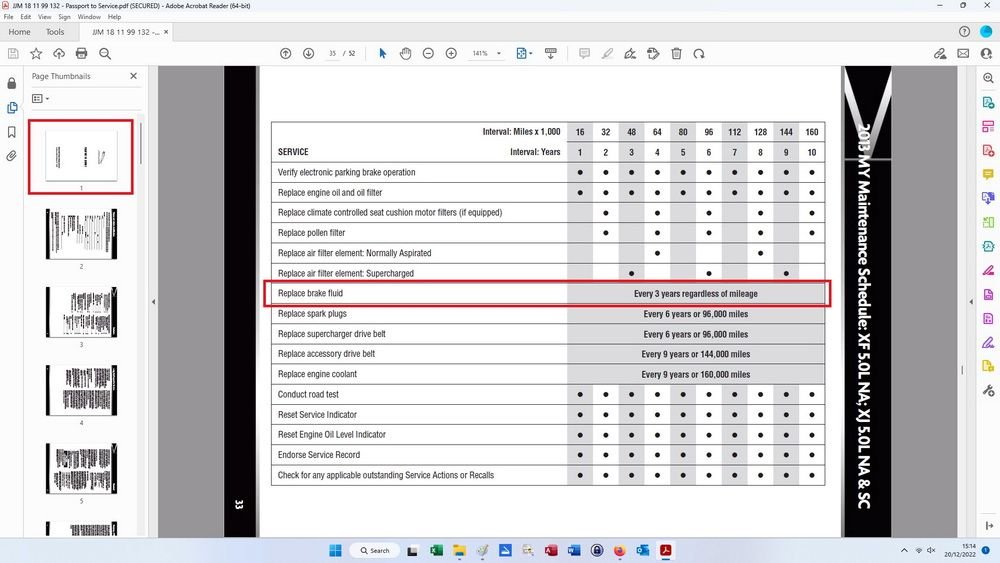Print the document using the printer icon
1000x563 pixels.
tap(81, 53)
